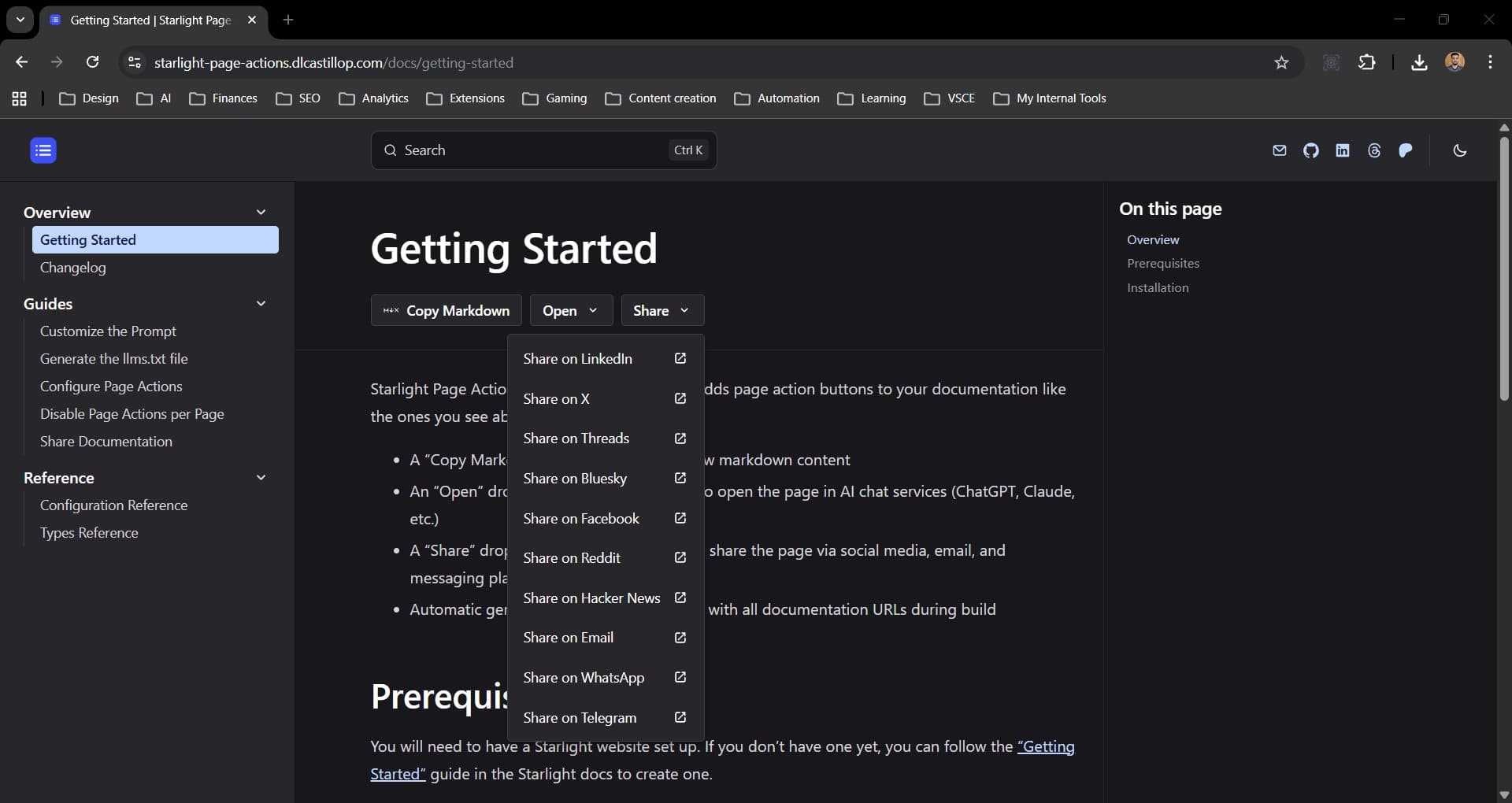Viewport: 1512px width, 803px height.
Task: Open browser downloads icon
Action: (x=1418, y=62)
